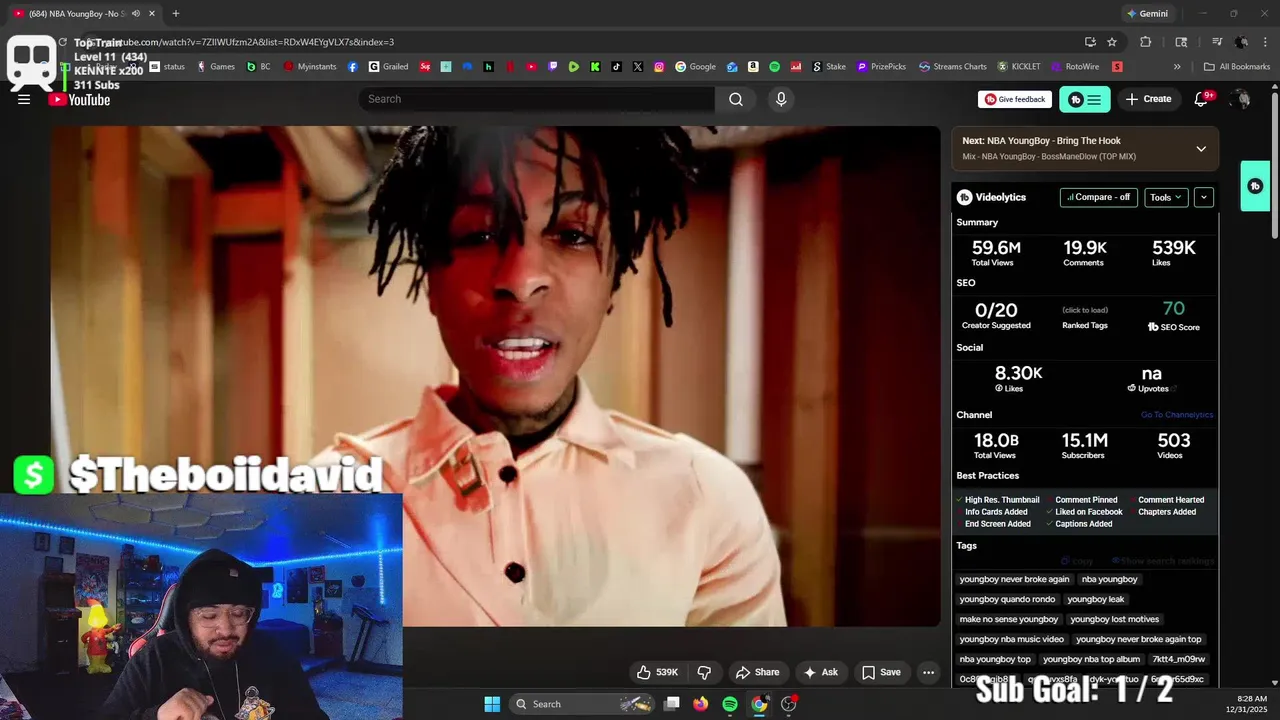
Task: Click the TubeBuddy side tab icon
Action: pyautogui.click(x=1255, y=186)
